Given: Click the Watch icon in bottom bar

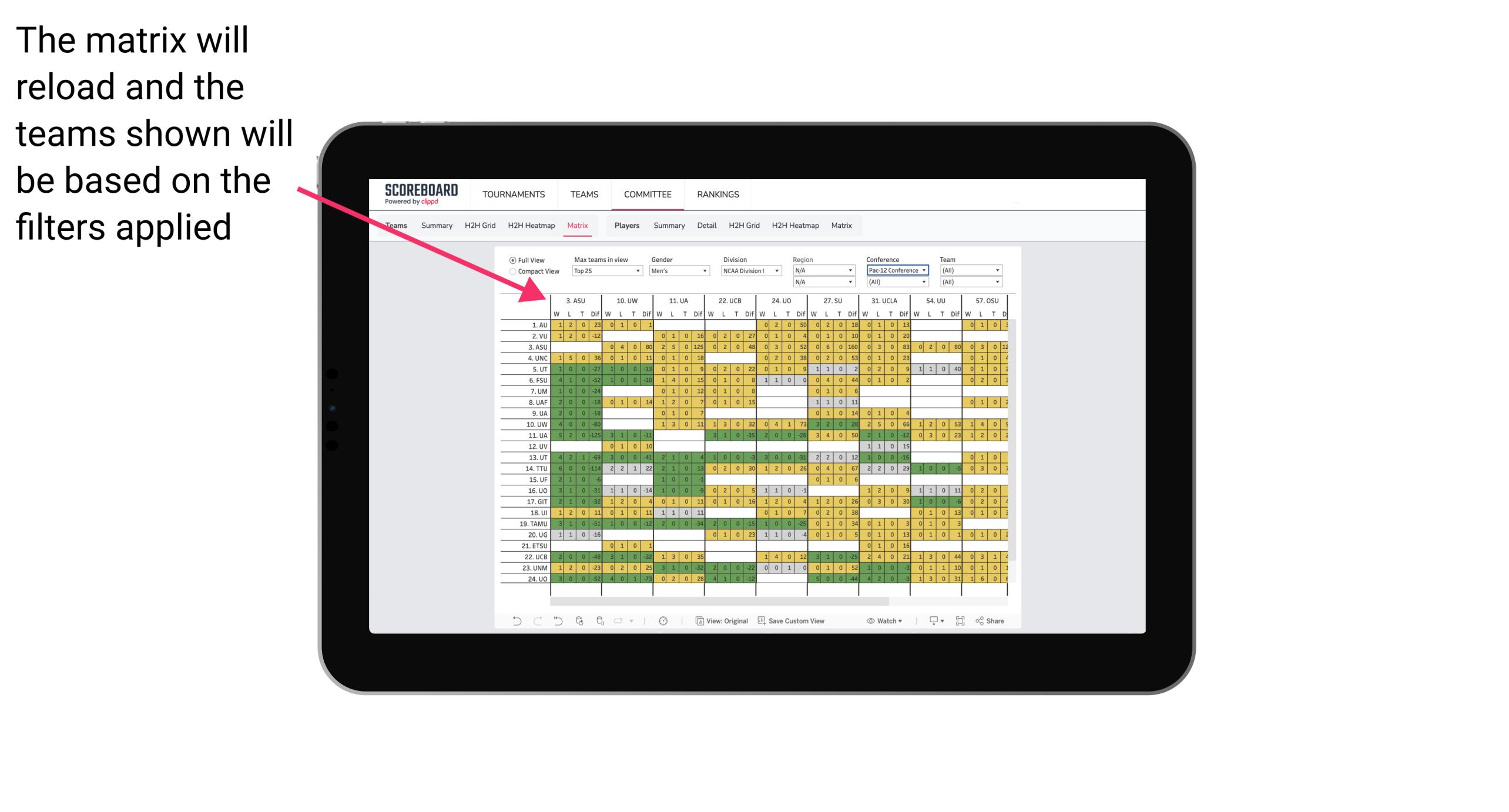Looking at the screenshot, I should point(871,621).
